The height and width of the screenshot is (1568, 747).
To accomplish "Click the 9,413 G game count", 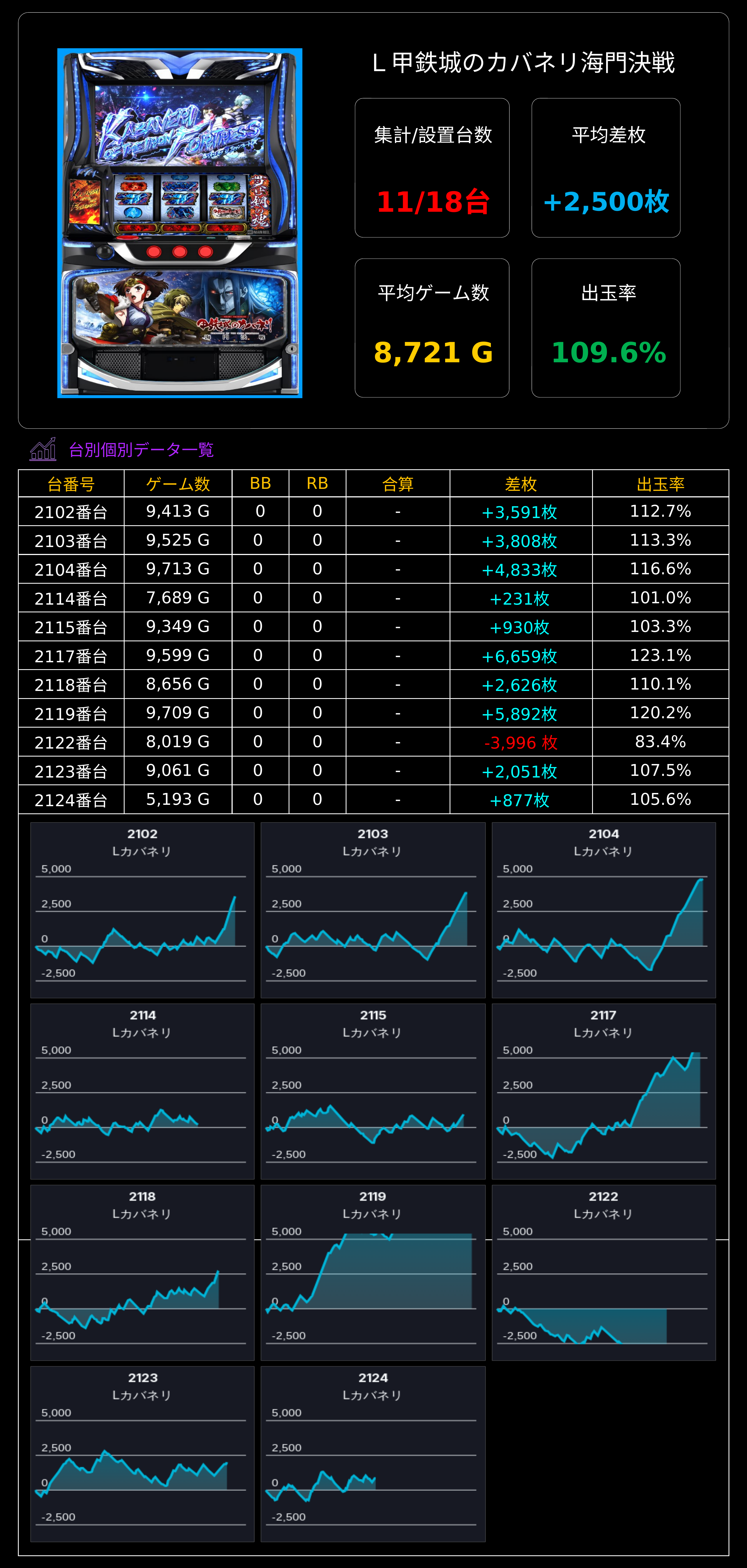I will 178,511.
